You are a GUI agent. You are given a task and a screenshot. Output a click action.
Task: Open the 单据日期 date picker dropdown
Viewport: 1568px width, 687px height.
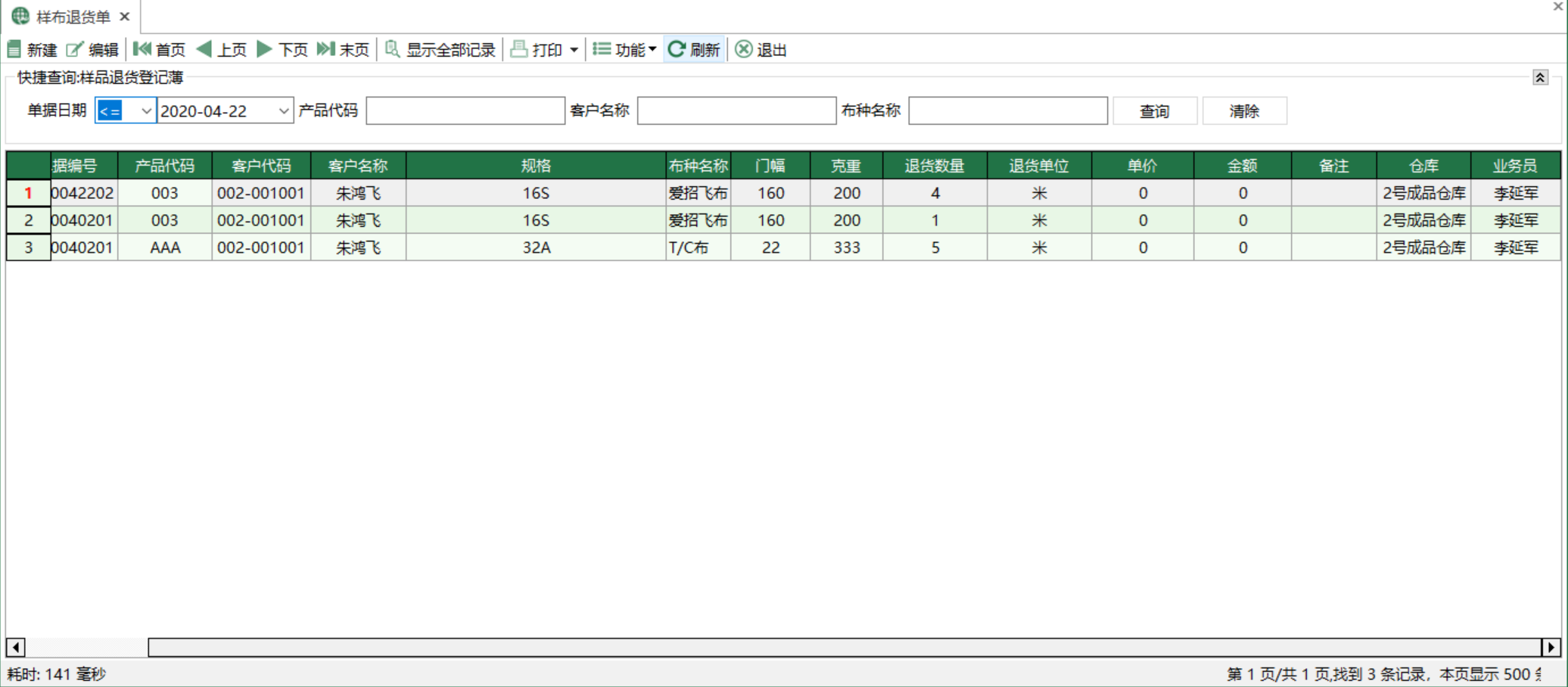pyautogui.click(x=284, y=110)
